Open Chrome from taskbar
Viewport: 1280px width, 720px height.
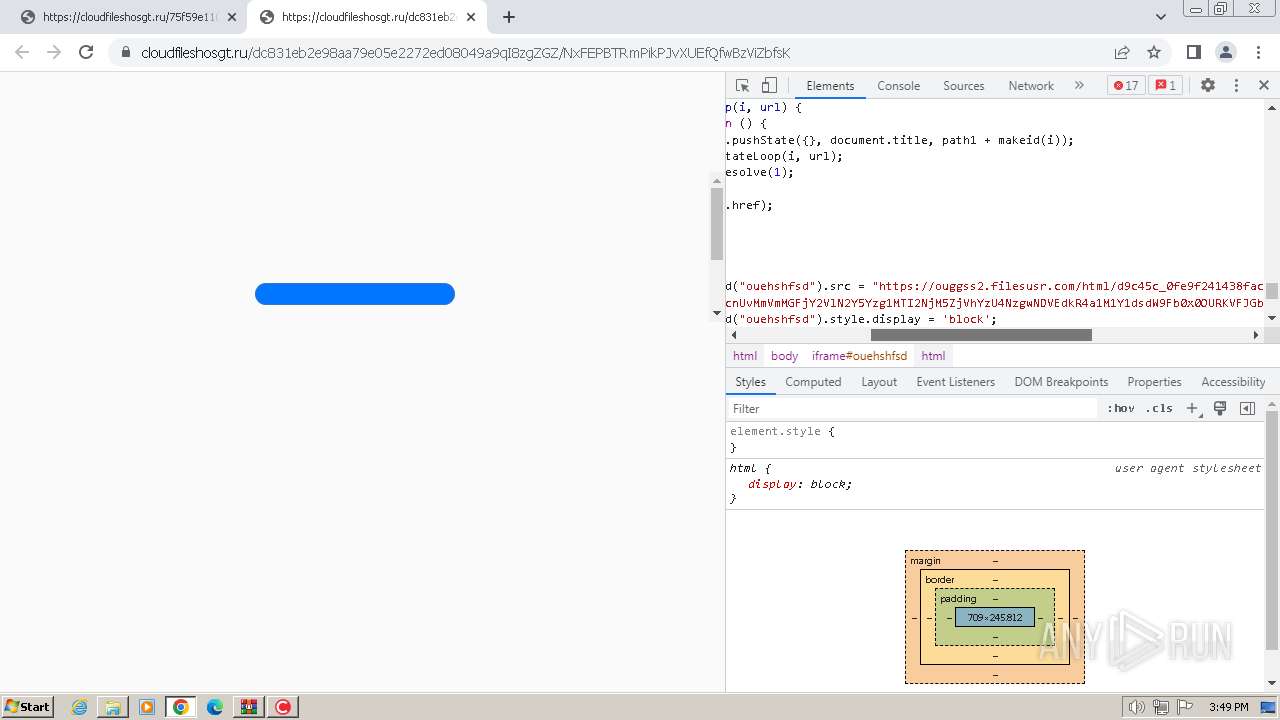(180, 707)
